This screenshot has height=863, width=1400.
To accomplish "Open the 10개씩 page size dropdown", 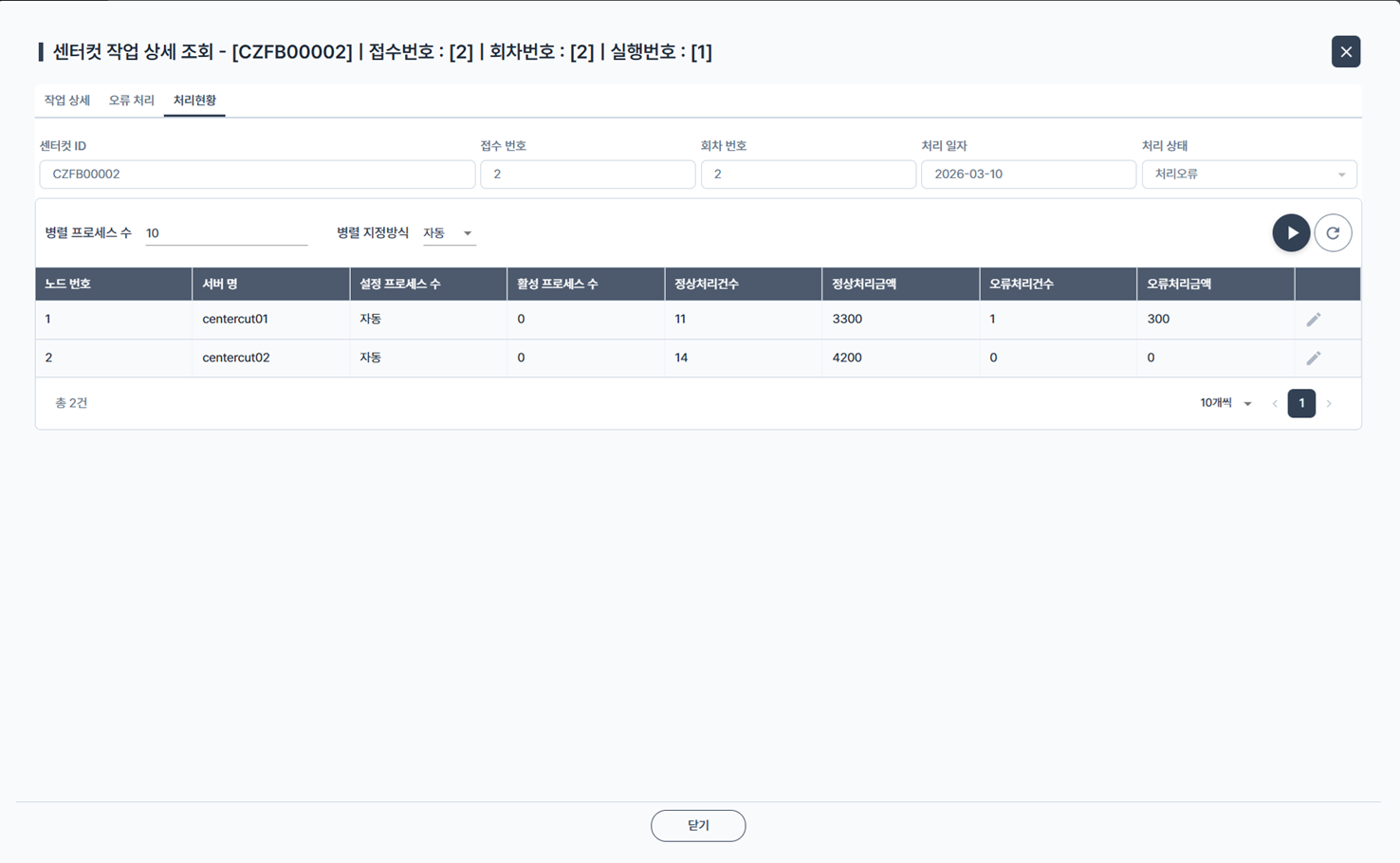I will (x=1225, y=404).
